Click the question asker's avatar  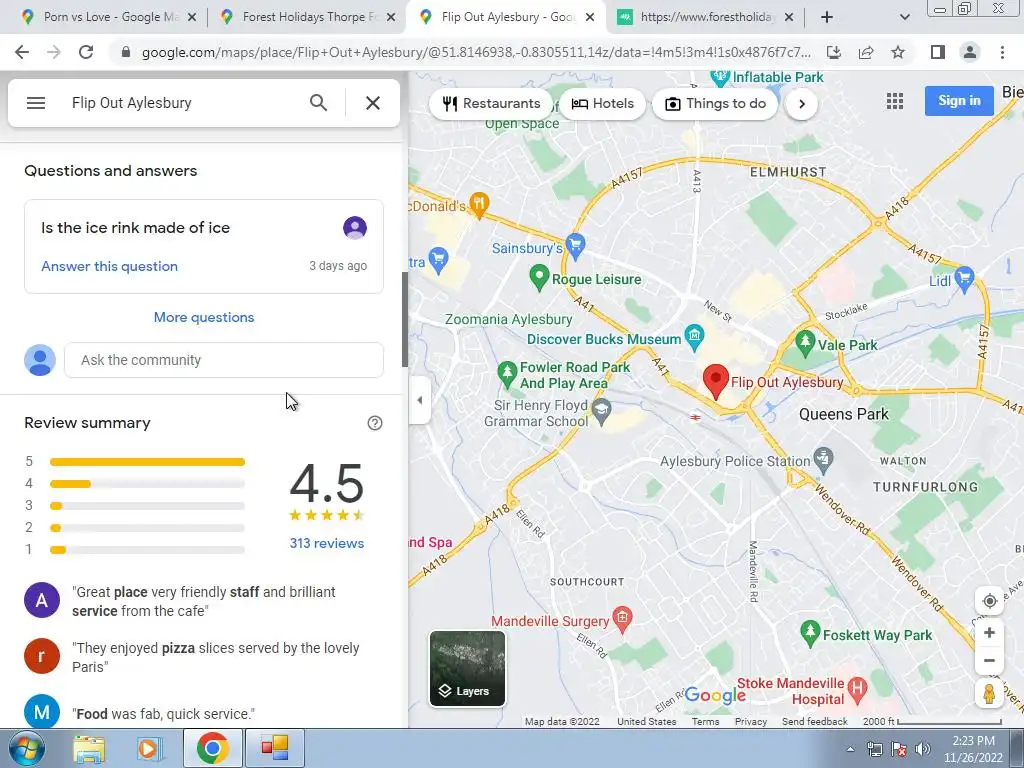pos(355,228)
